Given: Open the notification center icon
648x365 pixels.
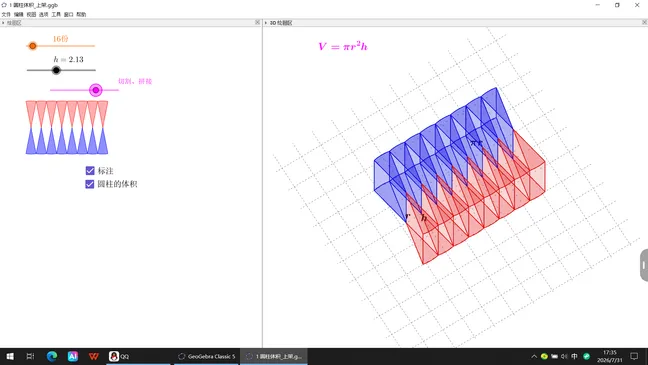Looking at the screenshot, I should point(634,356).
